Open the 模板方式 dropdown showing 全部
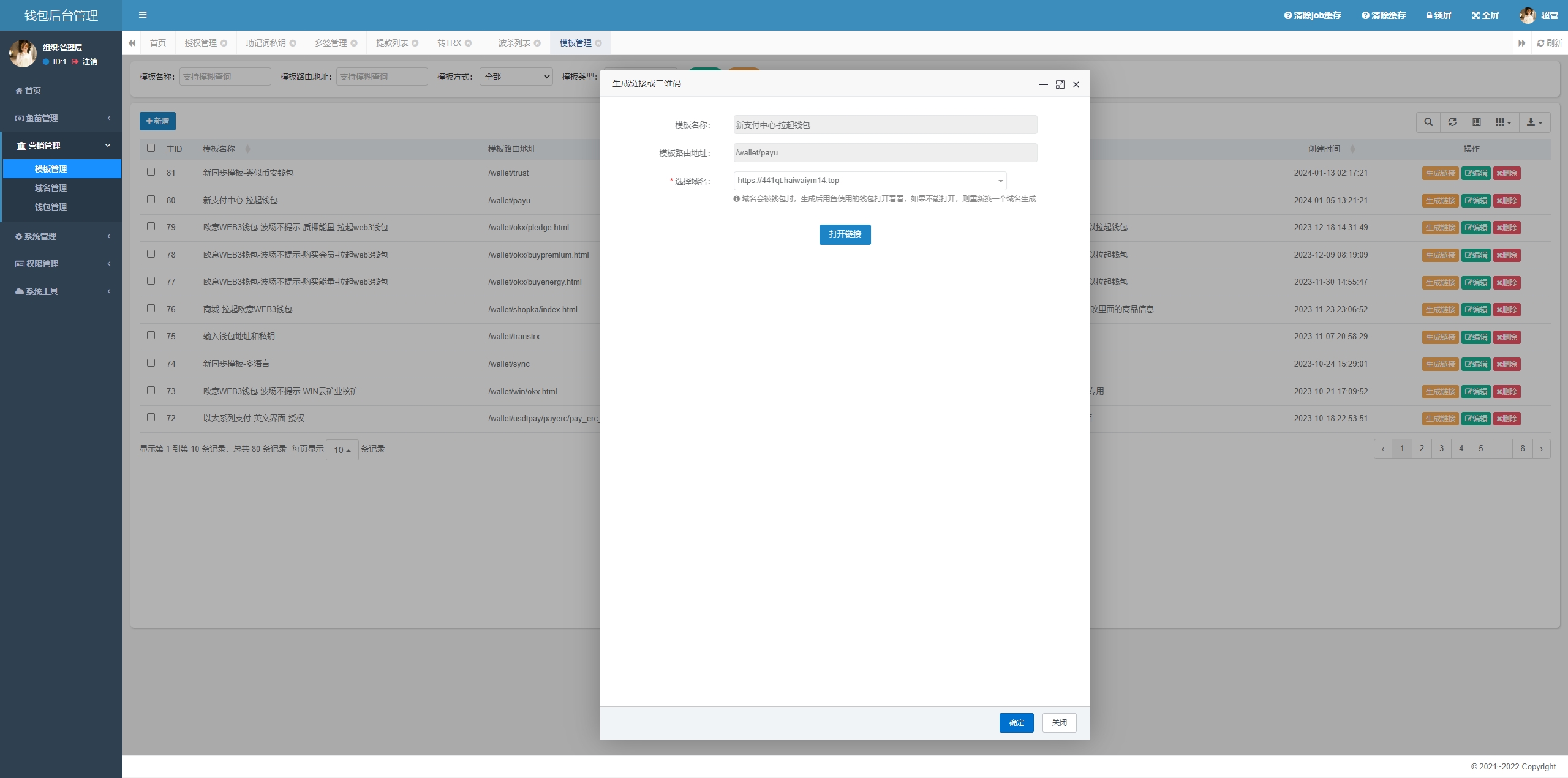 516,77
